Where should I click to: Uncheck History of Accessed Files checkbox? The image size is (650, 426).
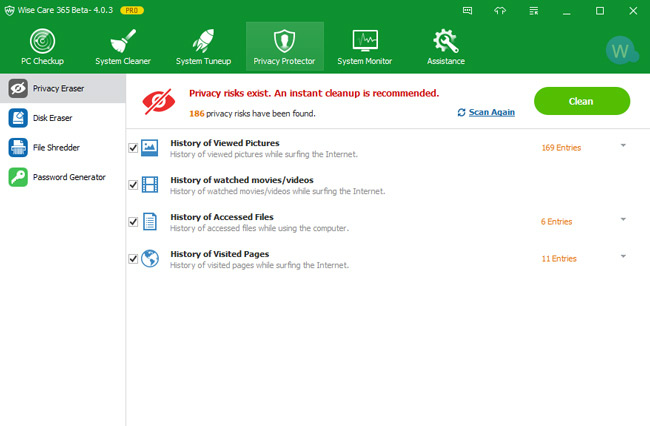(x=133, y=222)
